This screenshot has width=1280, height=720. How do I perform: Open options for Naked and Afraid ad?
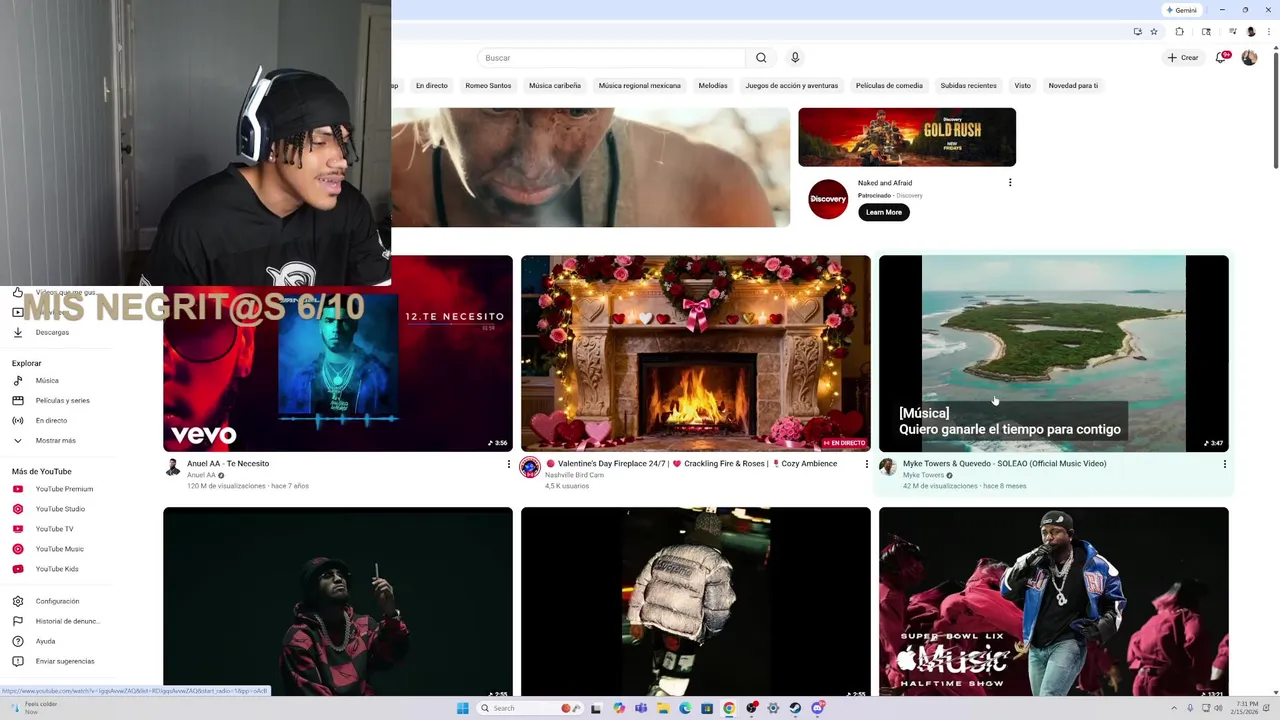[x=1010, y=183]
